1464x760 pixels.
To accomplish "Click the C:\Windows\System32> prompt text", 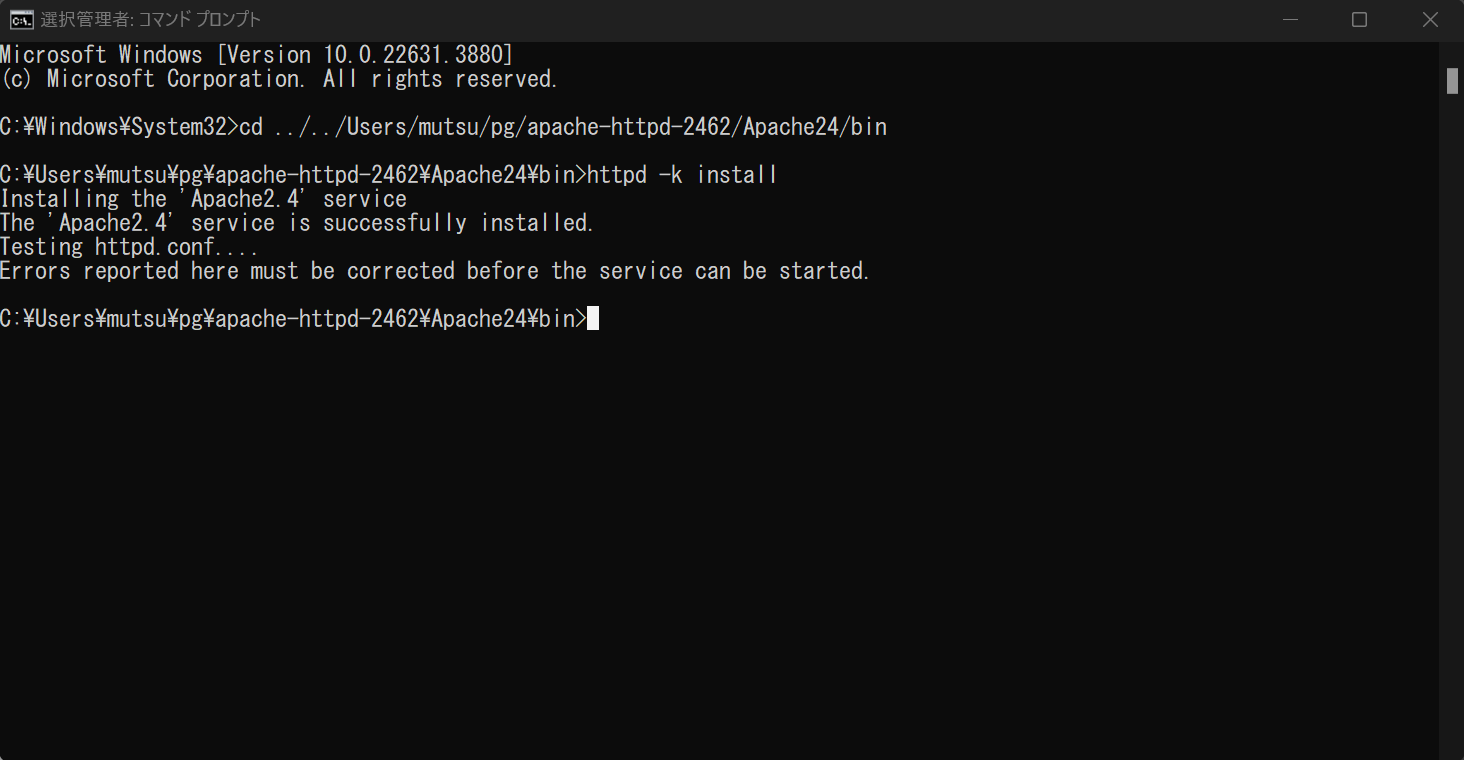I will pyautogui.click(x=119, y=127).
